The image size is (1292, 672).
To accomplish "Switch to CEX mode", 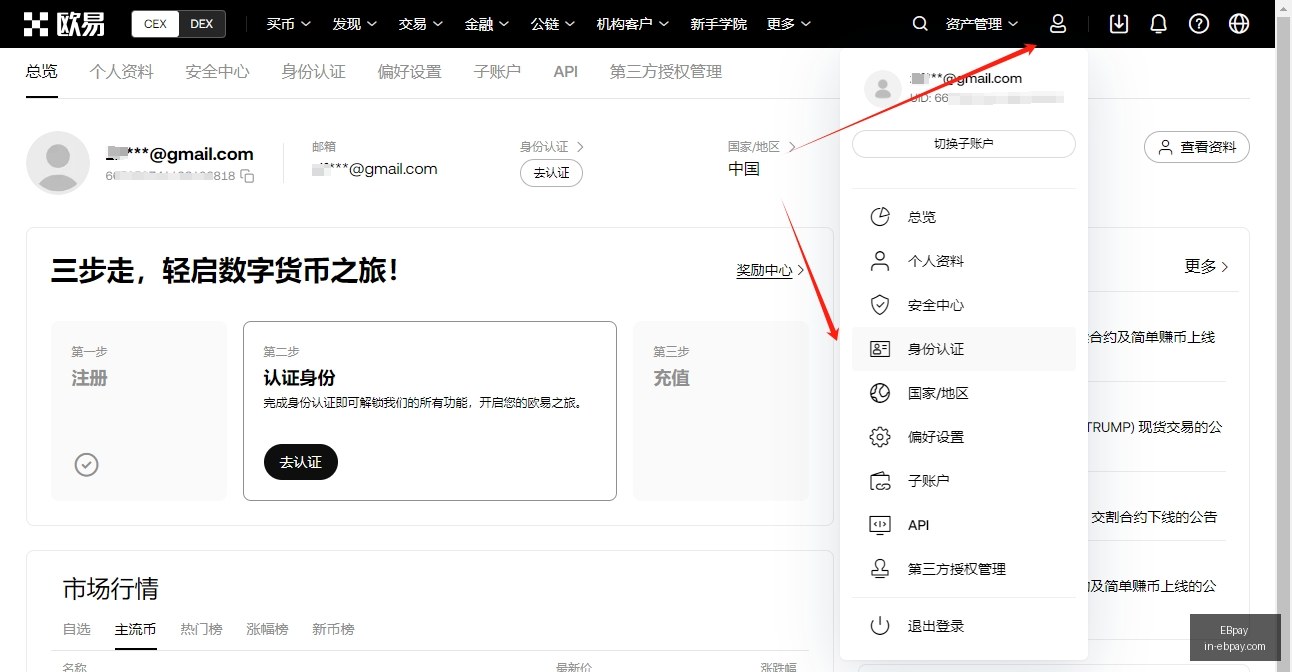I will click(x=155, y=24).
